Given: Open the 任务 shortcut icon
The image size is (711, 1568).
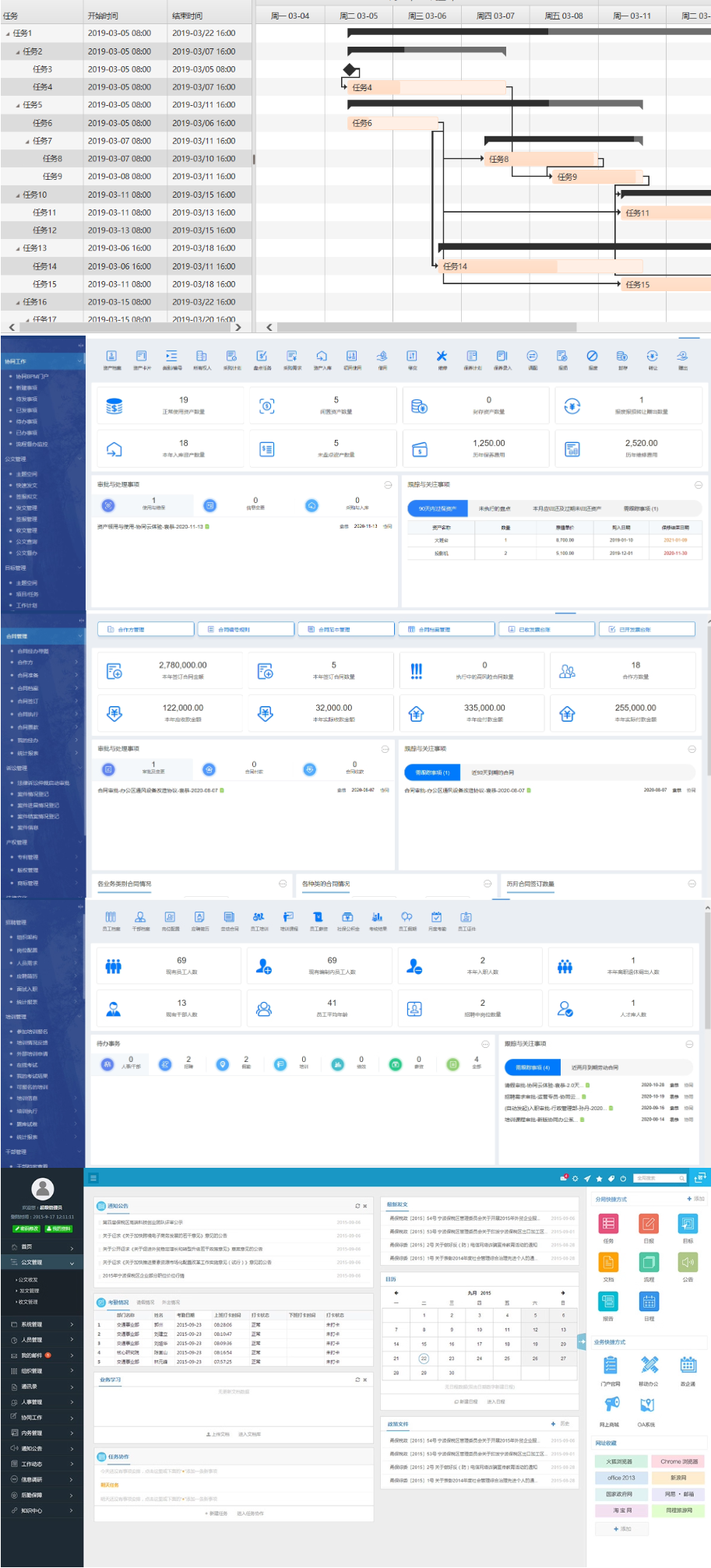Looking at the screenshot, I should coord(608,1224).
